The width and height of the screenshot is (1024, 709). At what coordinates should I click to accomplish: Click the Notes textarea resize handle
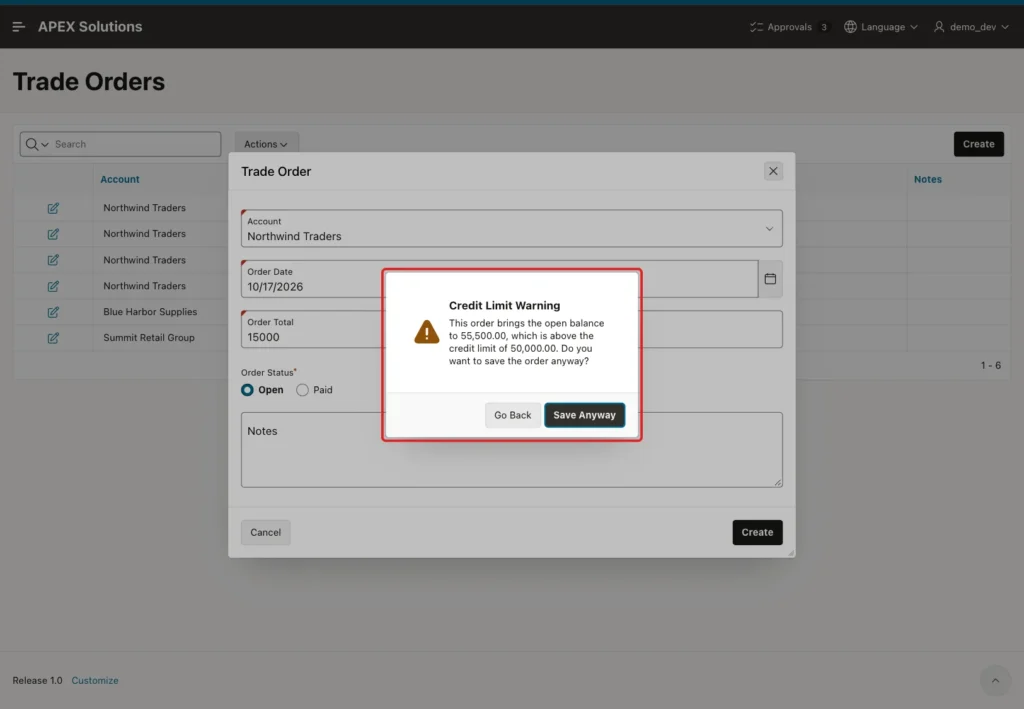pos(777,482)
